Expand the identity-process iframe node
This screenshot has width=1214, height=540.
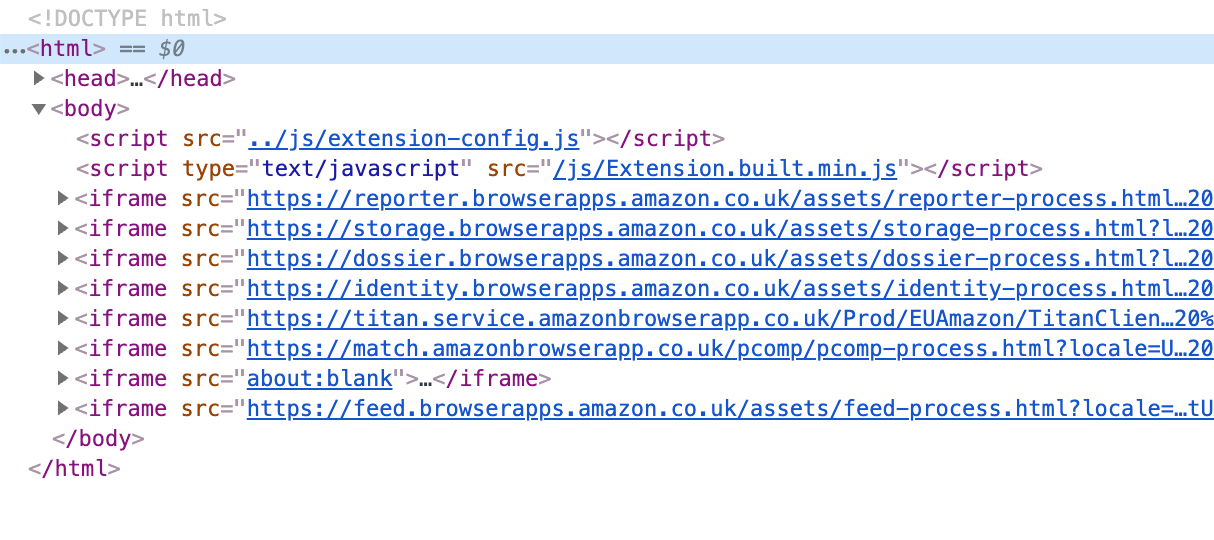64,289
